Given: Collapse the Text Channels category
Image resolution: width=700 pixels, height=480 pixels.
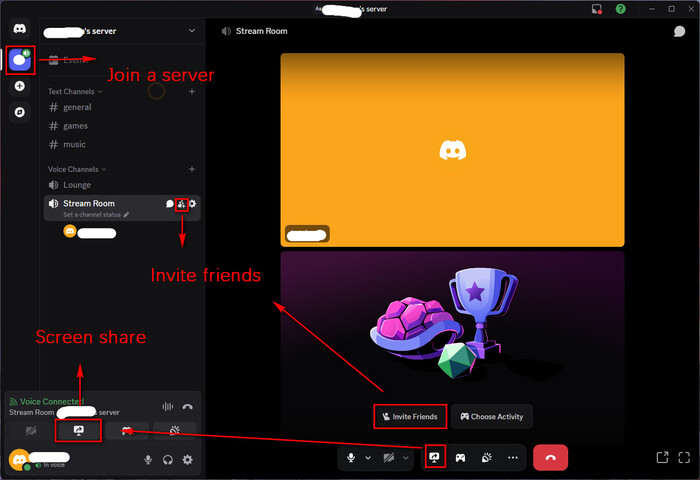Looking at the screenshot, I should click(75, 92).
